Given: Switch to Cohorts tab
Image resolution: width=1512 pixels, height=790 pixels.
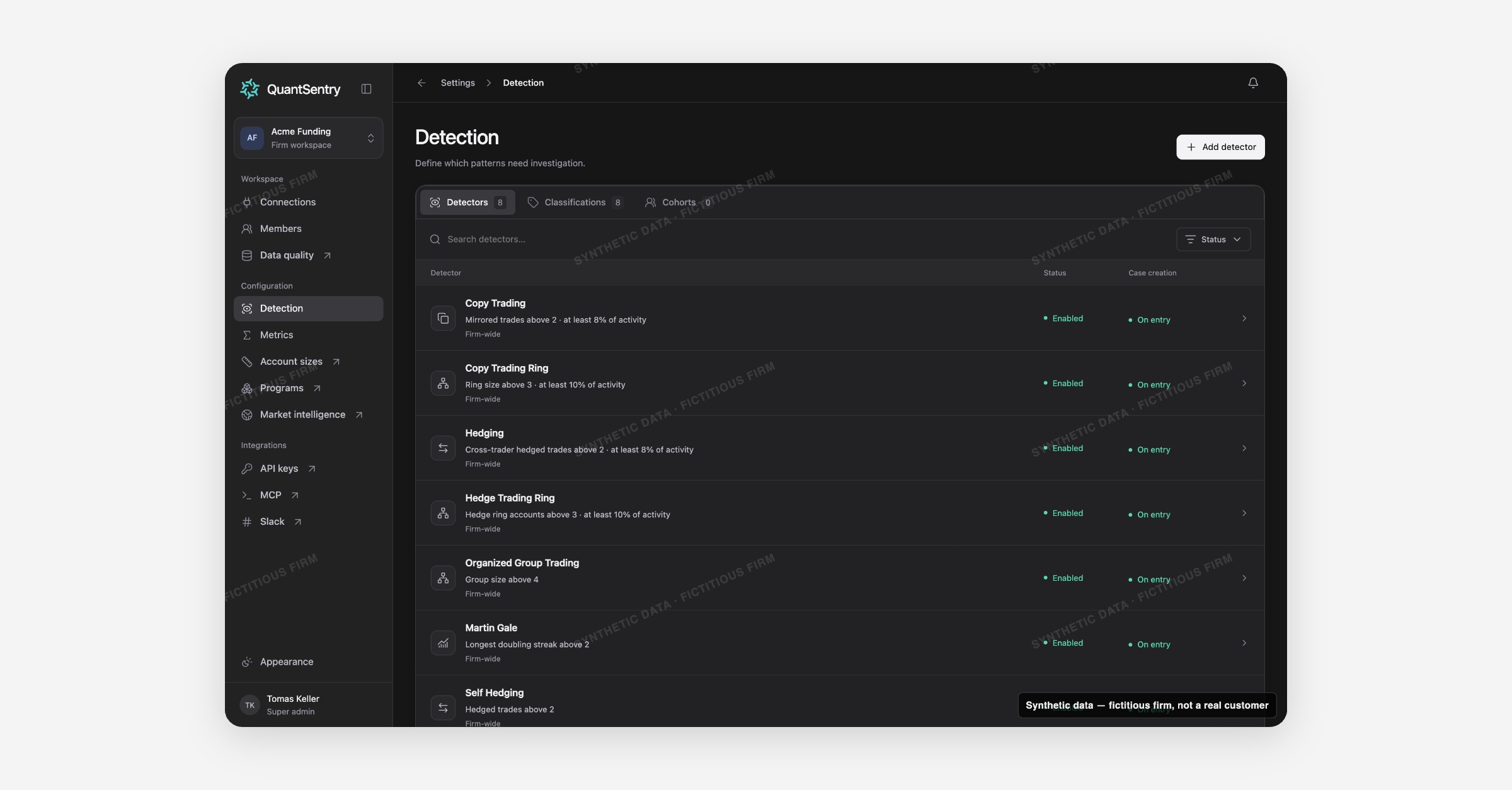Looking at the screenshot, I should [x=679, y=202].
